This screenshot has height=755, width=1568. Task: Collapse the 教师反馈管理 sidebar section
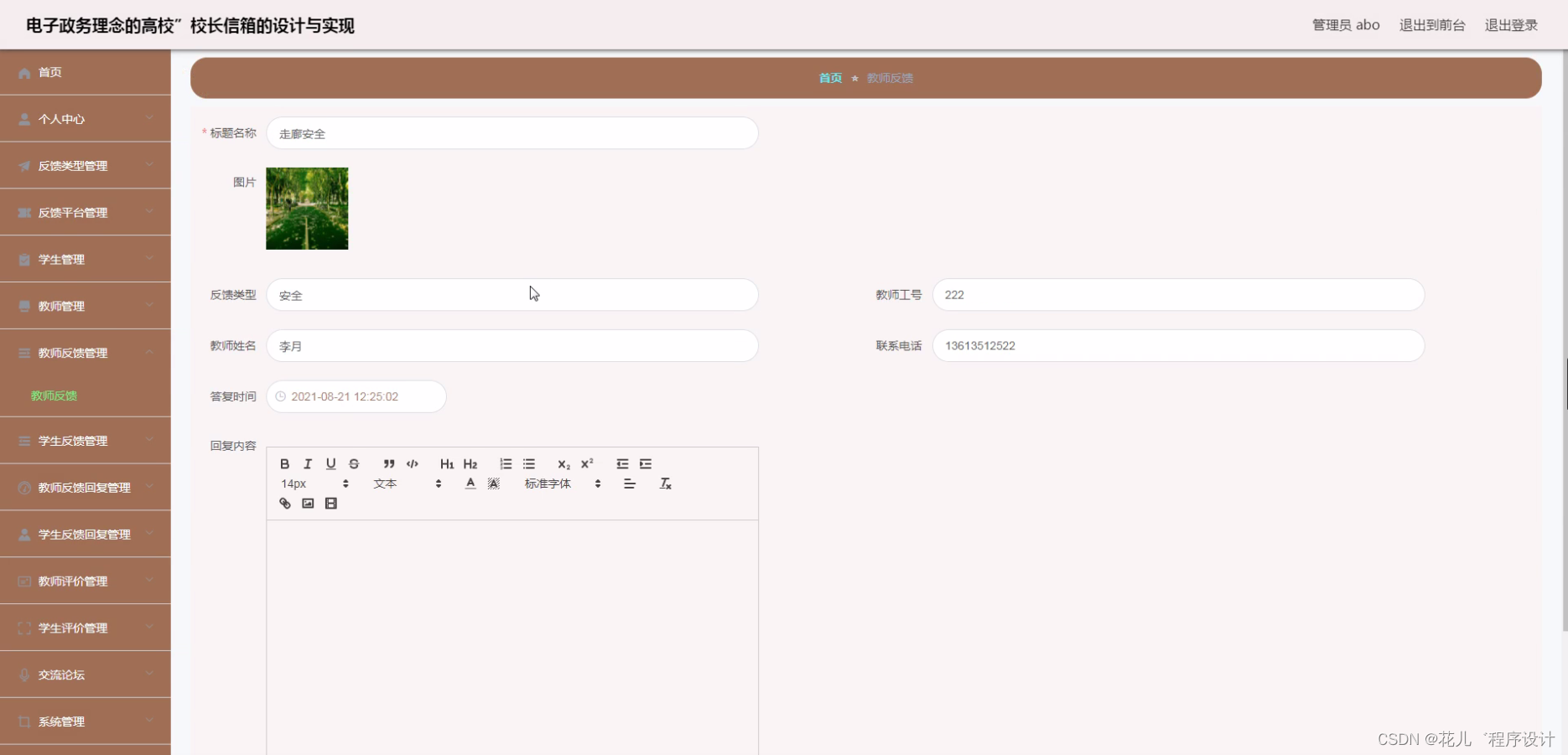pyautogui.click(x=85, y=353)
